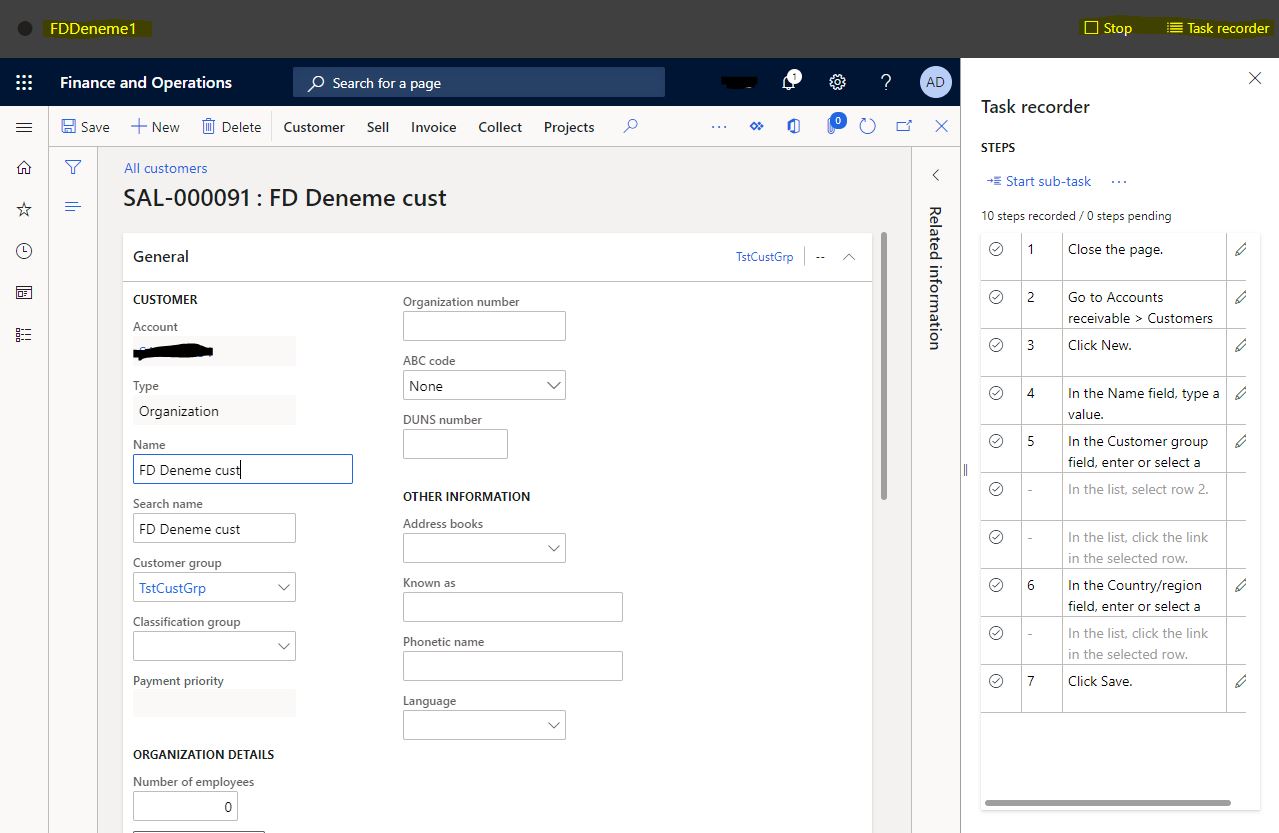Image resolution: width=1279 pixels, height=833 pixels.
Task: Expand the Related information pane
Action: click(936, 175)
